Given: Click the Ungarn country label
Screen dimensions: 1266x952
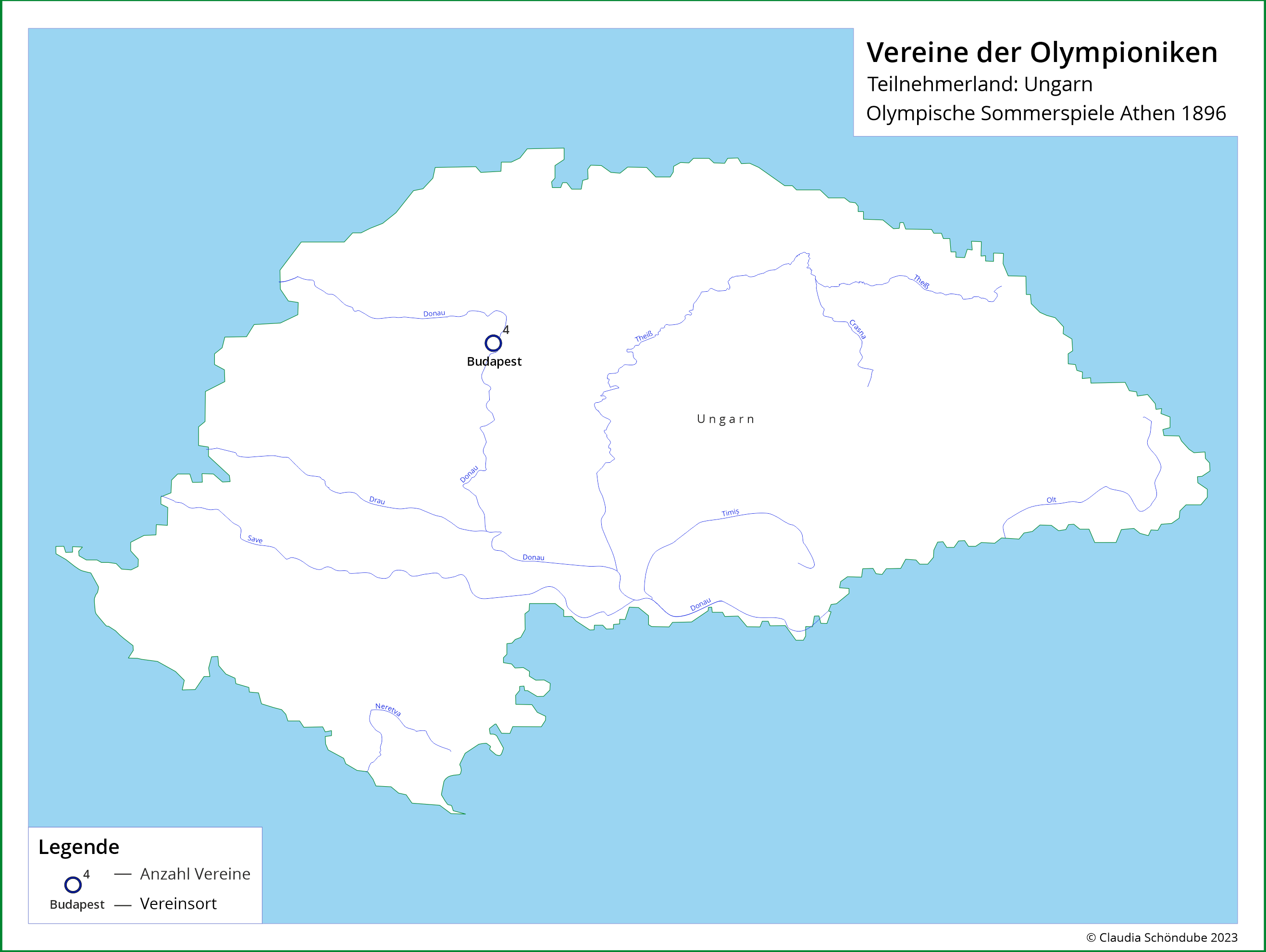Looking at the screenshot, I should click(x=725, y=420).
